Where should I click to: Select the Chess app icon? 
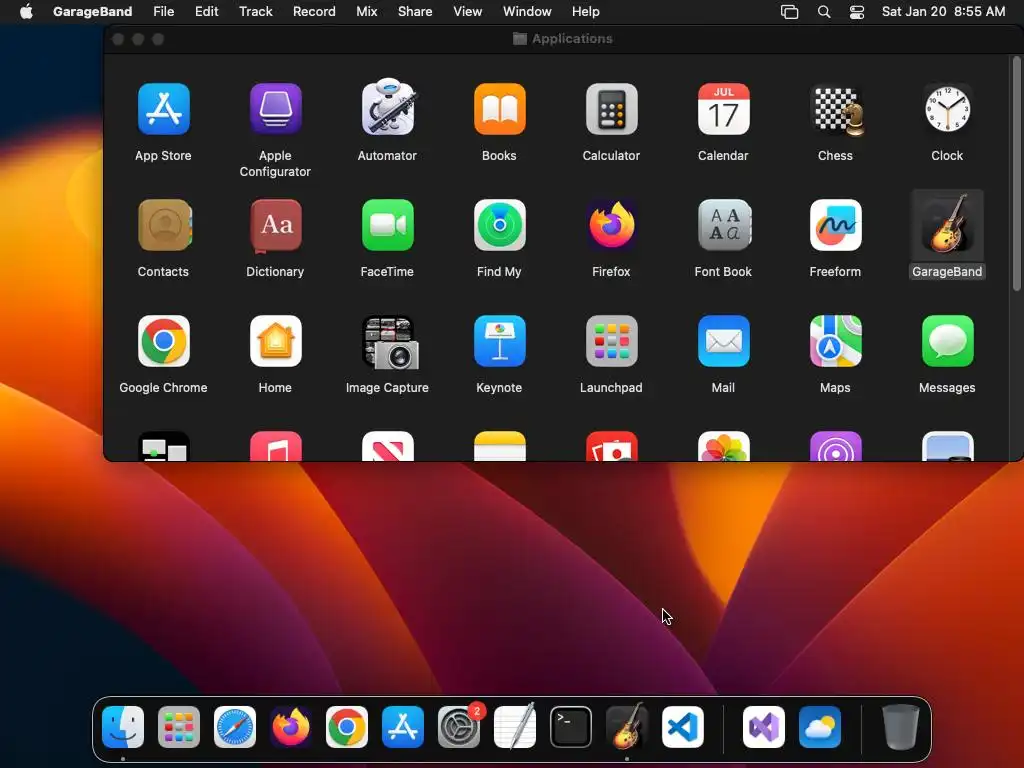(837, 110)
